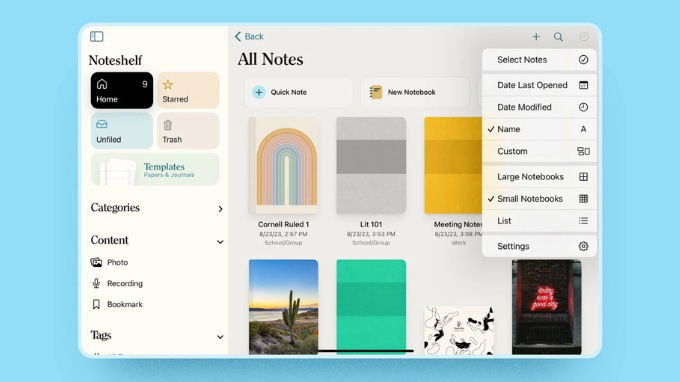
Task: Open the red neon sign notebook cover
Action: 546,307
